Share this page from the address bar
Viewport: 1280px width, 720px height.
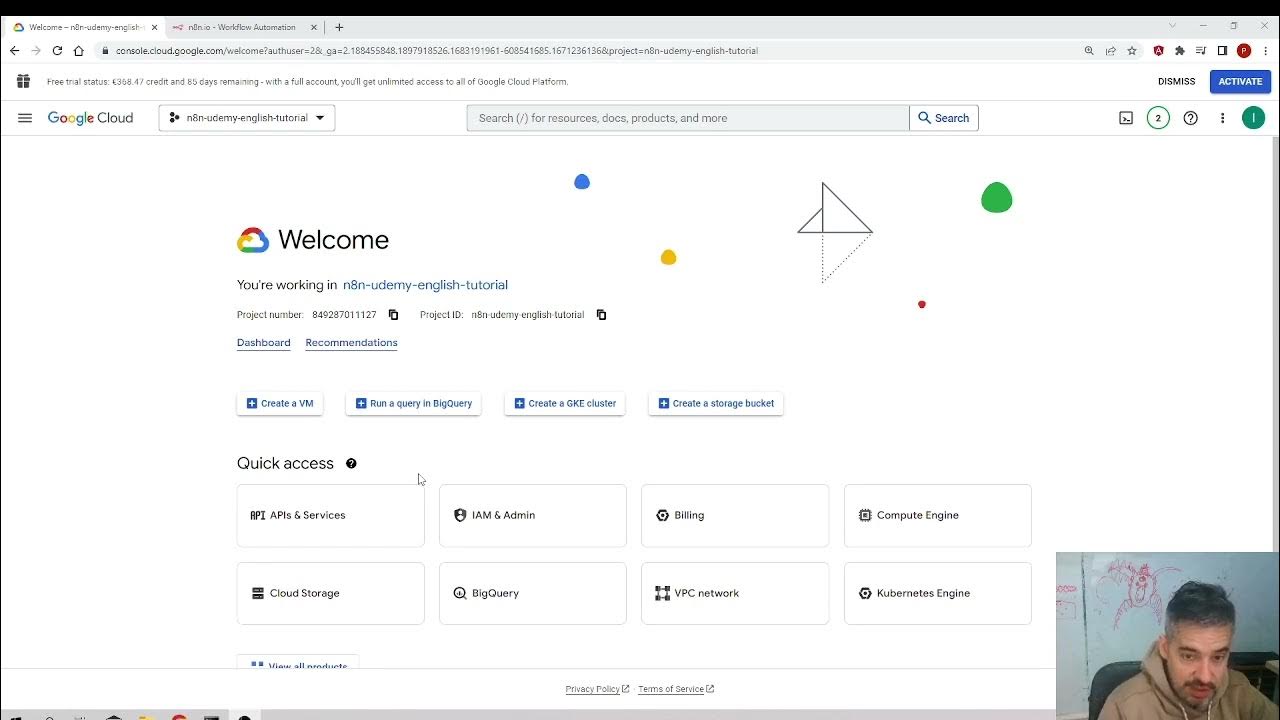(x=1110, y=51)
